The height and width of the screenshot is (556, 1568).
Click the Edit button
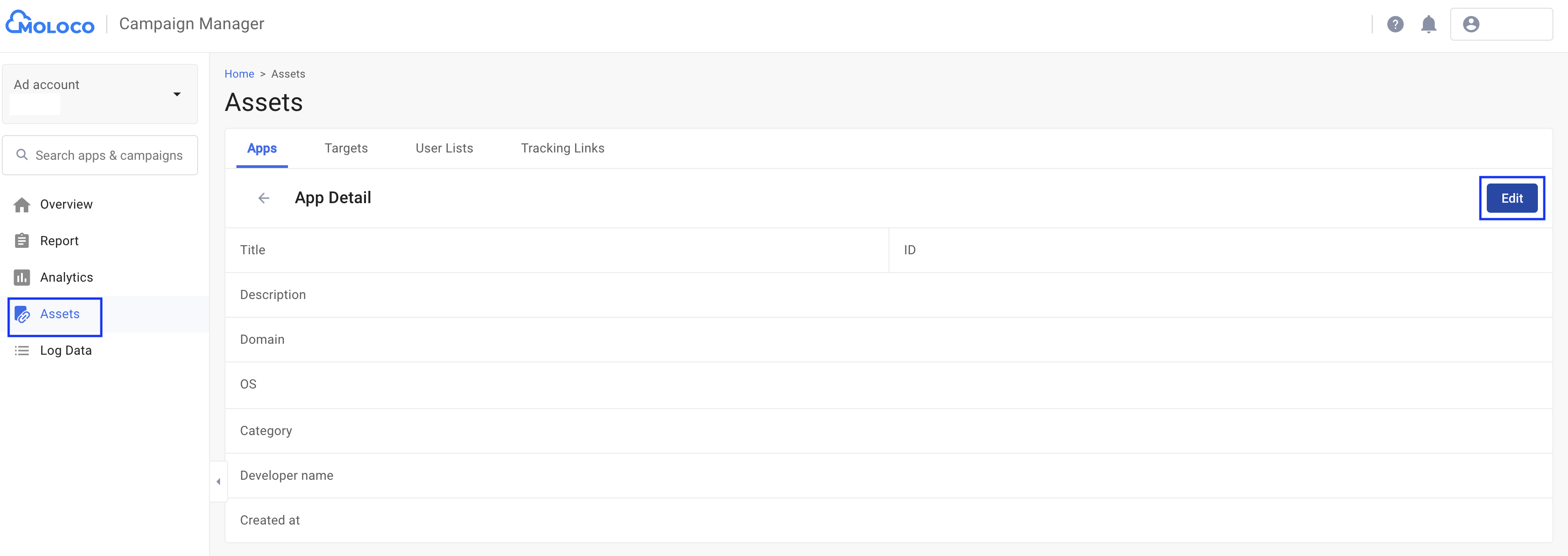(x=1512, y=198)
